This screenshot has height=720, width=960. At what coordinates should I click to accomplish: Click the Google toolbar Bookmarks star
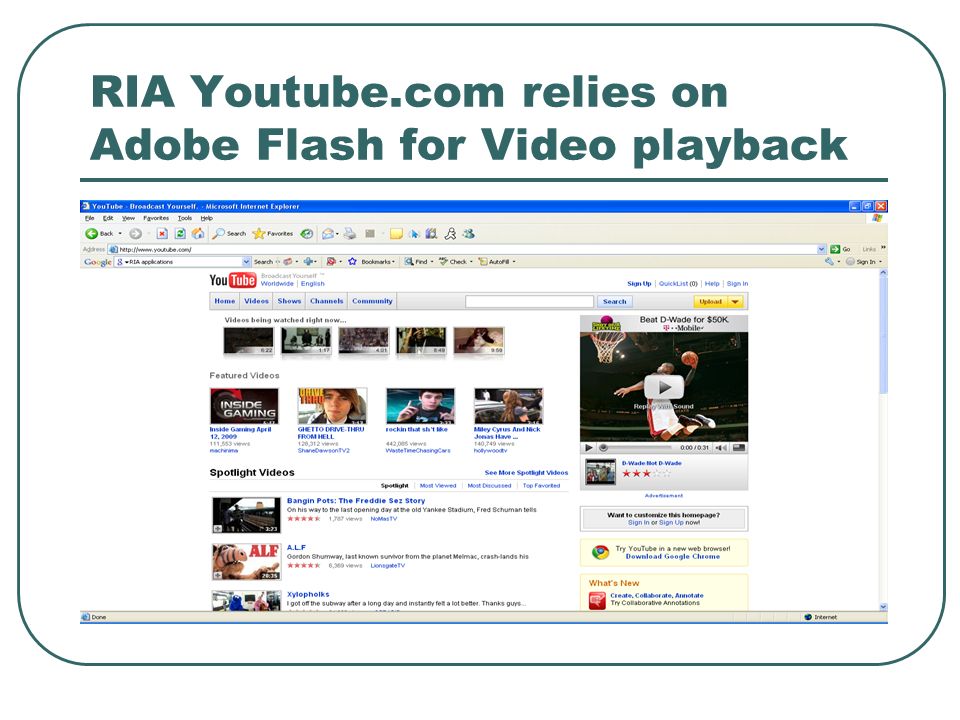pos(352,261)
